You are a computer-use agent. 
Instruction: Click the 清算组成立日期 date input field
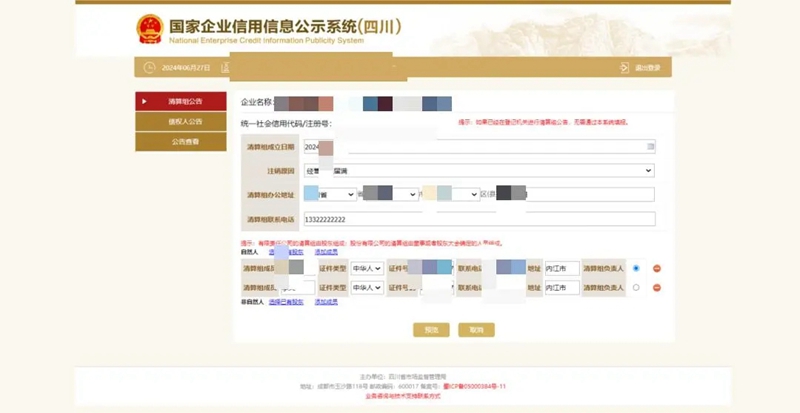click(480, 147)
